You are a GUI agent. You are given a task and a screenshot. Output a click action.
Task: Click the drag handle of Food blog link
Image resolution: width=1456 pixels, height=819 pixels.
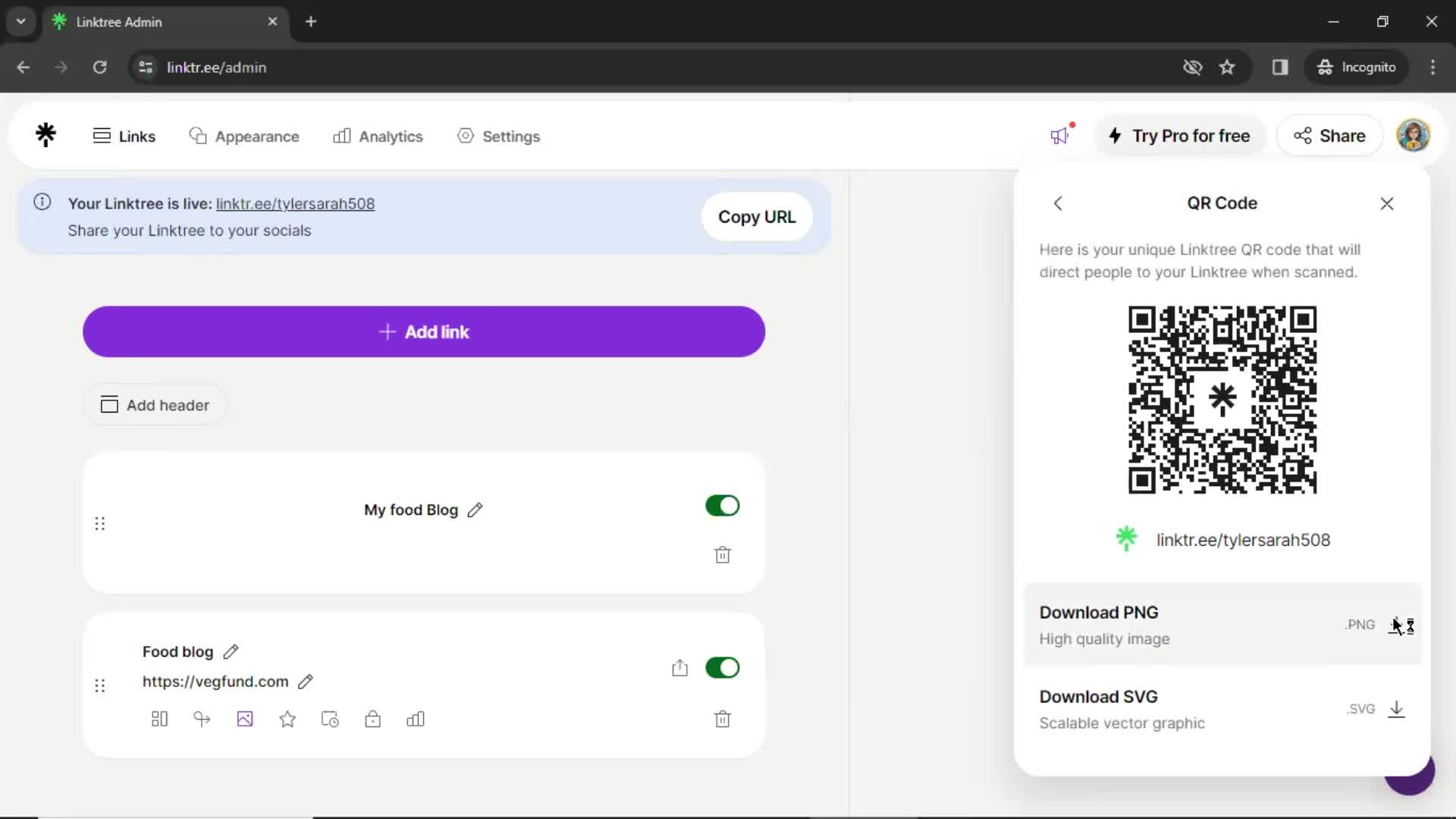point(100,686)
